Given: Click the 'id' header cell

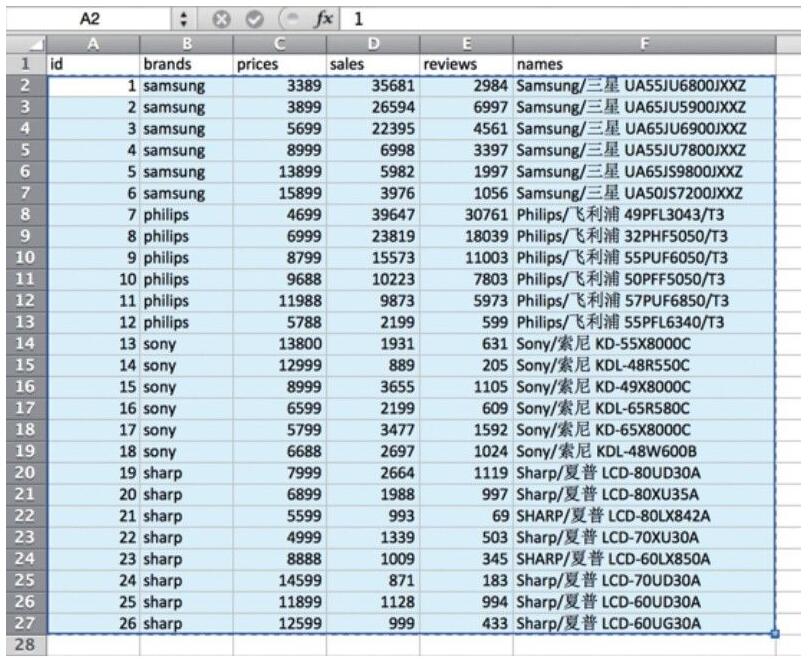Looking at the screenshot, I should (x=93, y=64).
